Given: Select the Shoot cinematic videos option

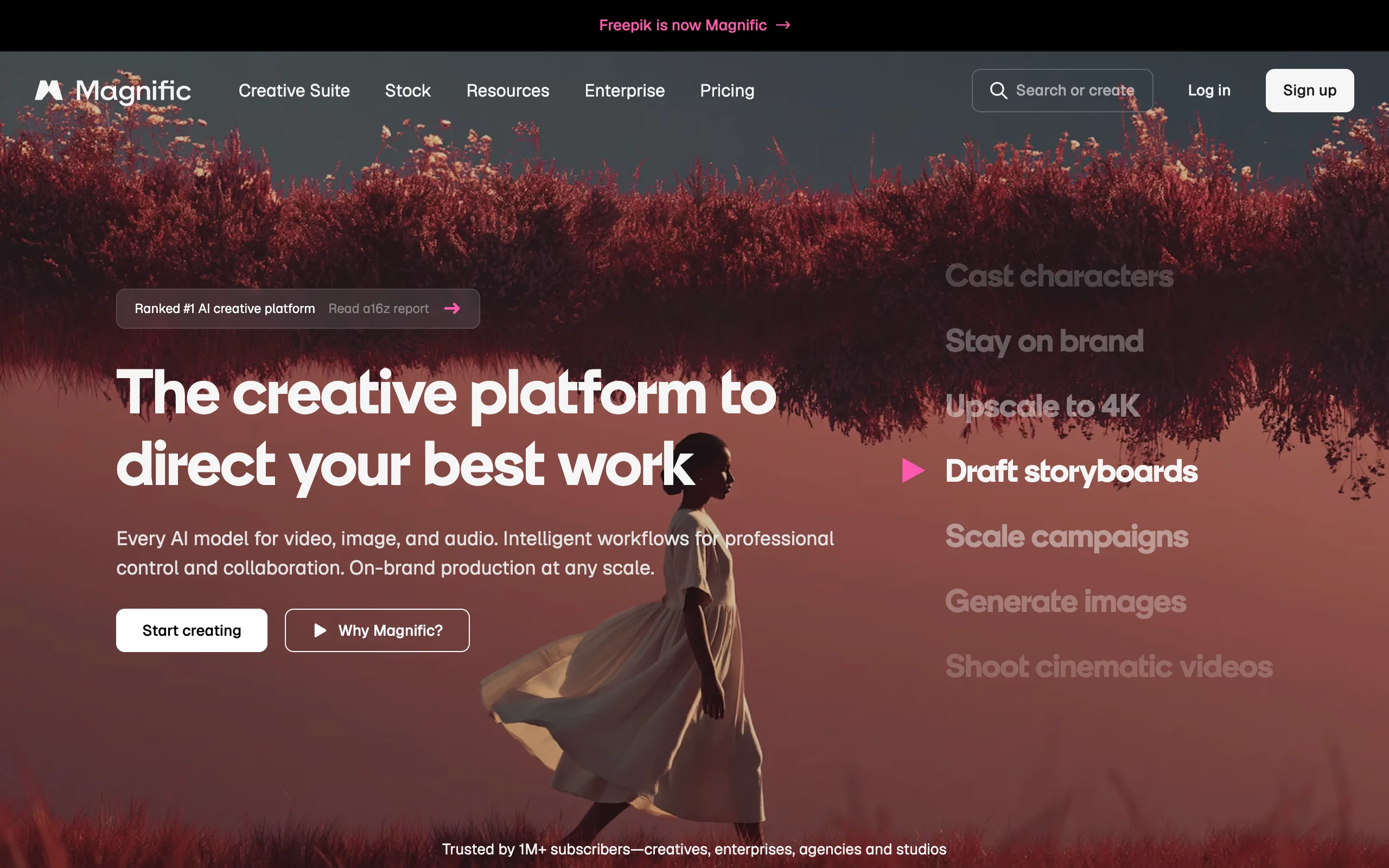Looking at the screenshot, I should coord(1109,667).
